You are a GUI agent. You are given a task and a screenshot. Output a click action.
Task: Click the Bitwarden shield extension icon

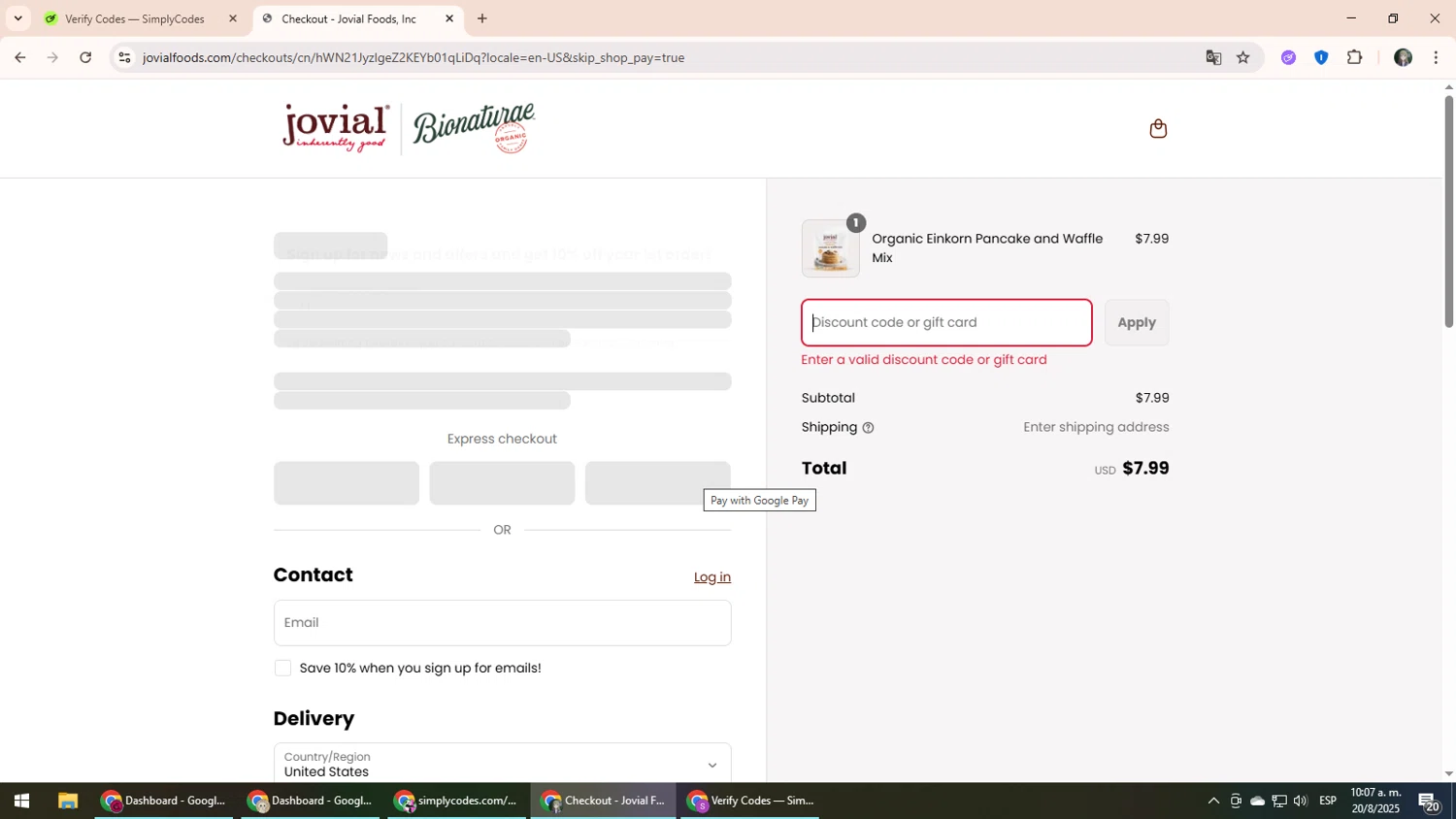point(1321,58)
